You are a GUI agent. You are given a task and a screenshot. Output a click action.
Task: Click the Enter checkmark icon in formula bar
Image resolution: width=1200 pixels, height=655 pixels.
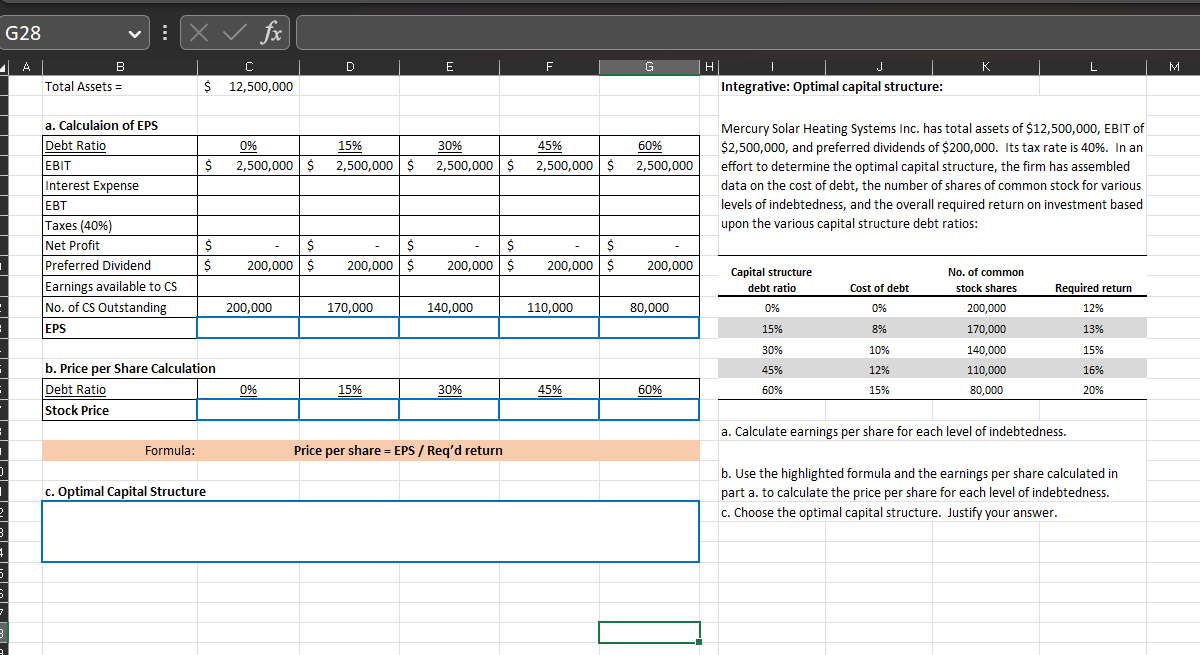[x=233, y=33]
